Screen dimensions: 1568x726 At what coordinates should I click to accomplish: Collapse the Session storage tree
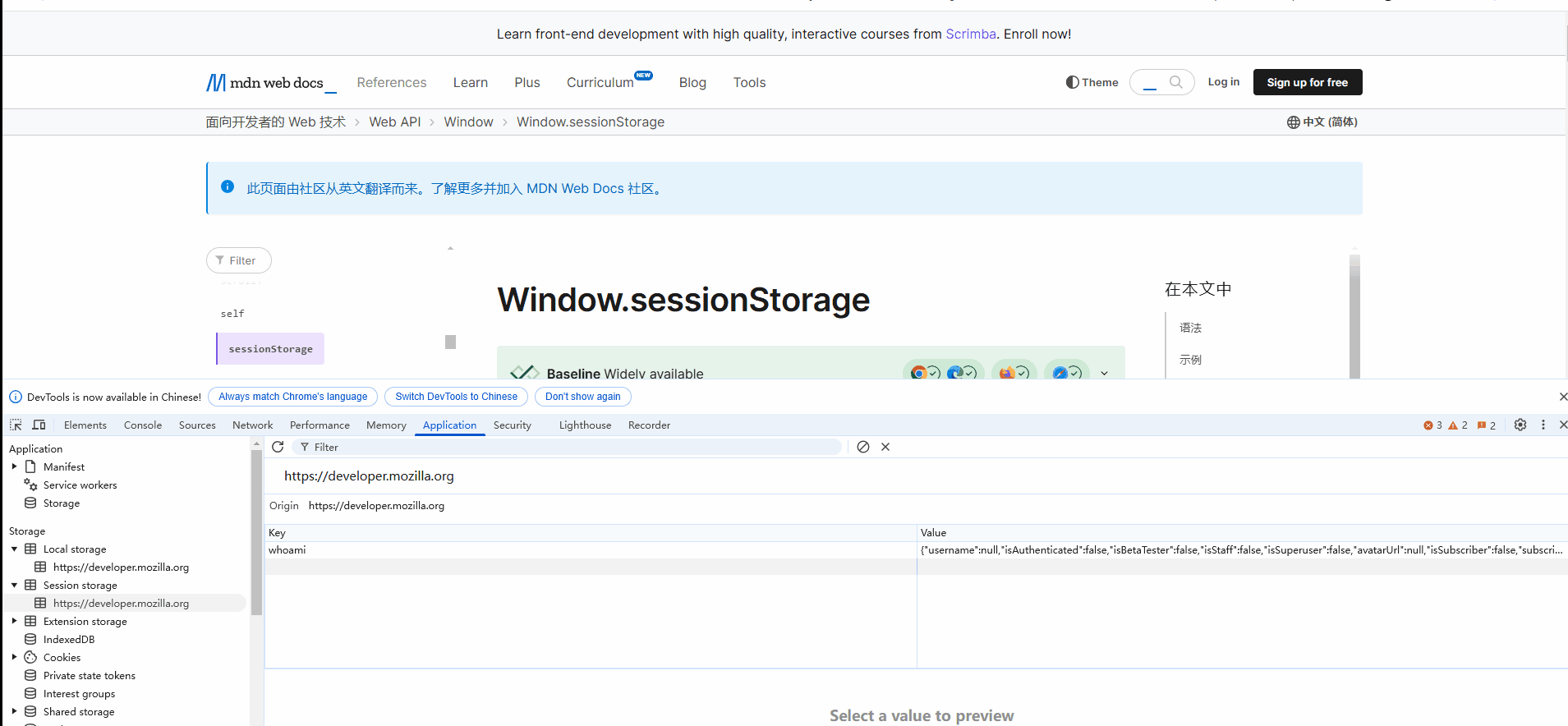14,585
